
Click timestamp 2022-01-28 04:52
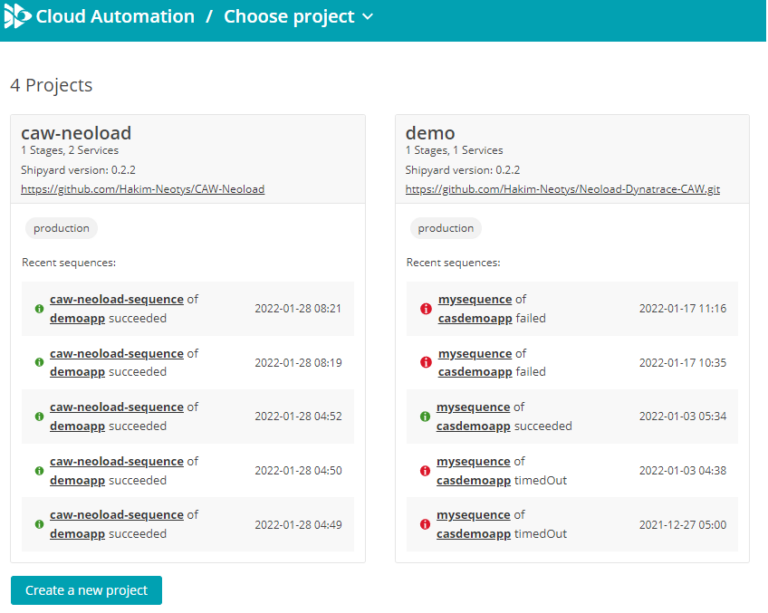tap(298, 416)
